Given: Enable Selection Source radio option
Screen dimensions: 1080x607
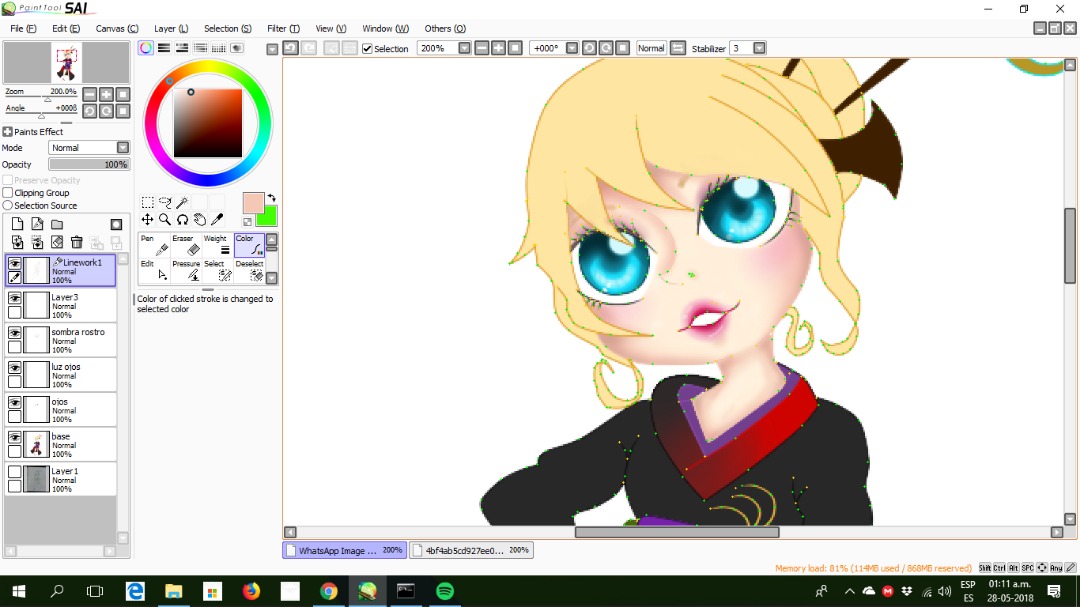Looking at the screenshot, I should pos(8,205).
